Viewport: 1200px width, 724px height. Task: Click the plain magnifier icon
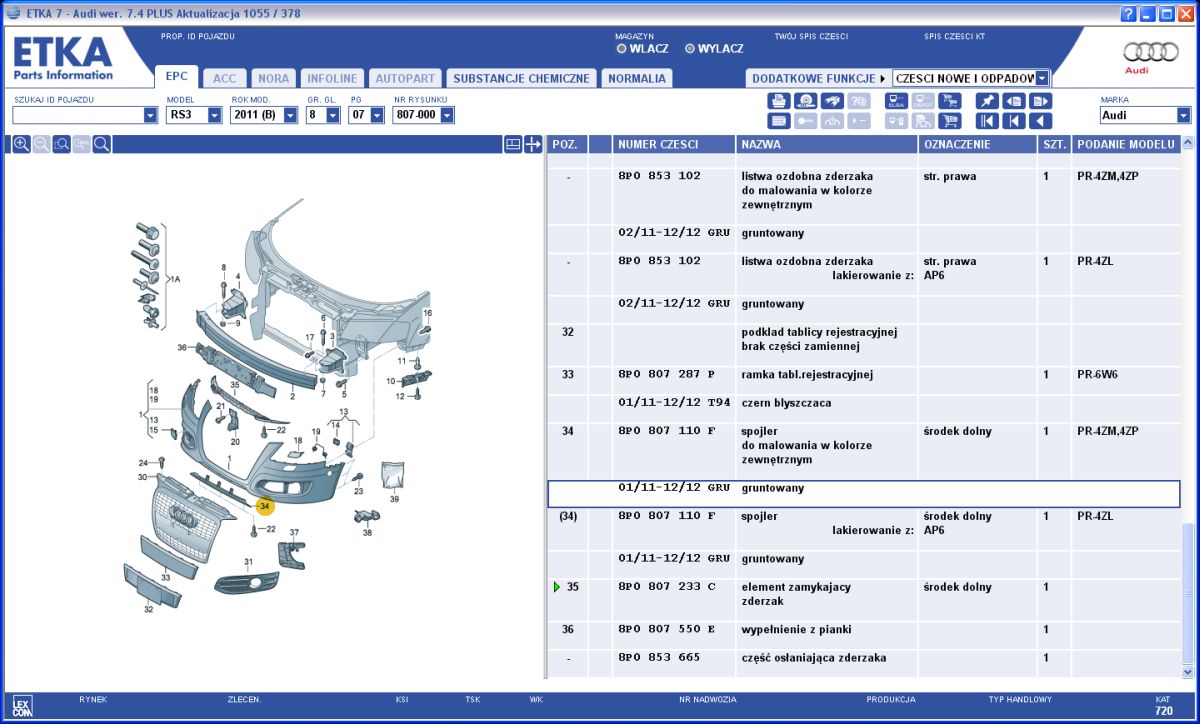point(101,144)
